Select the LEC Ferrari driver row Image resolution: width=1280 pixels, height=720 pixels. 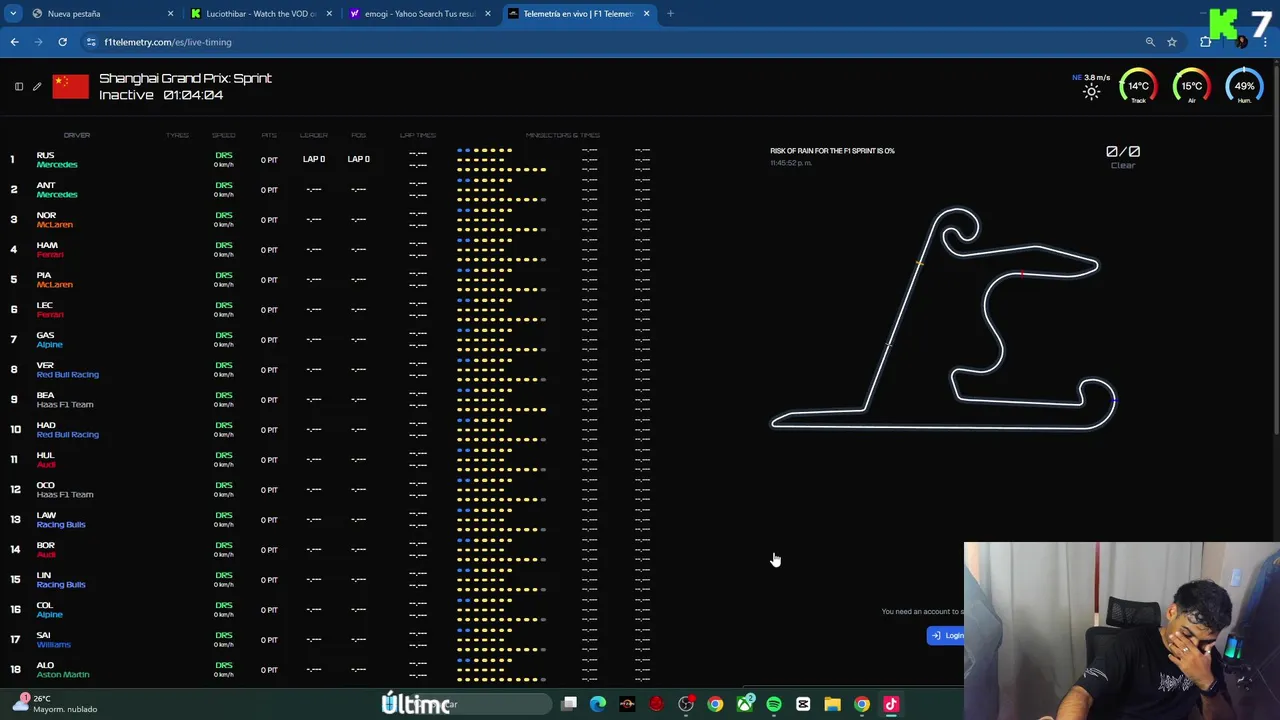(330, 309)
